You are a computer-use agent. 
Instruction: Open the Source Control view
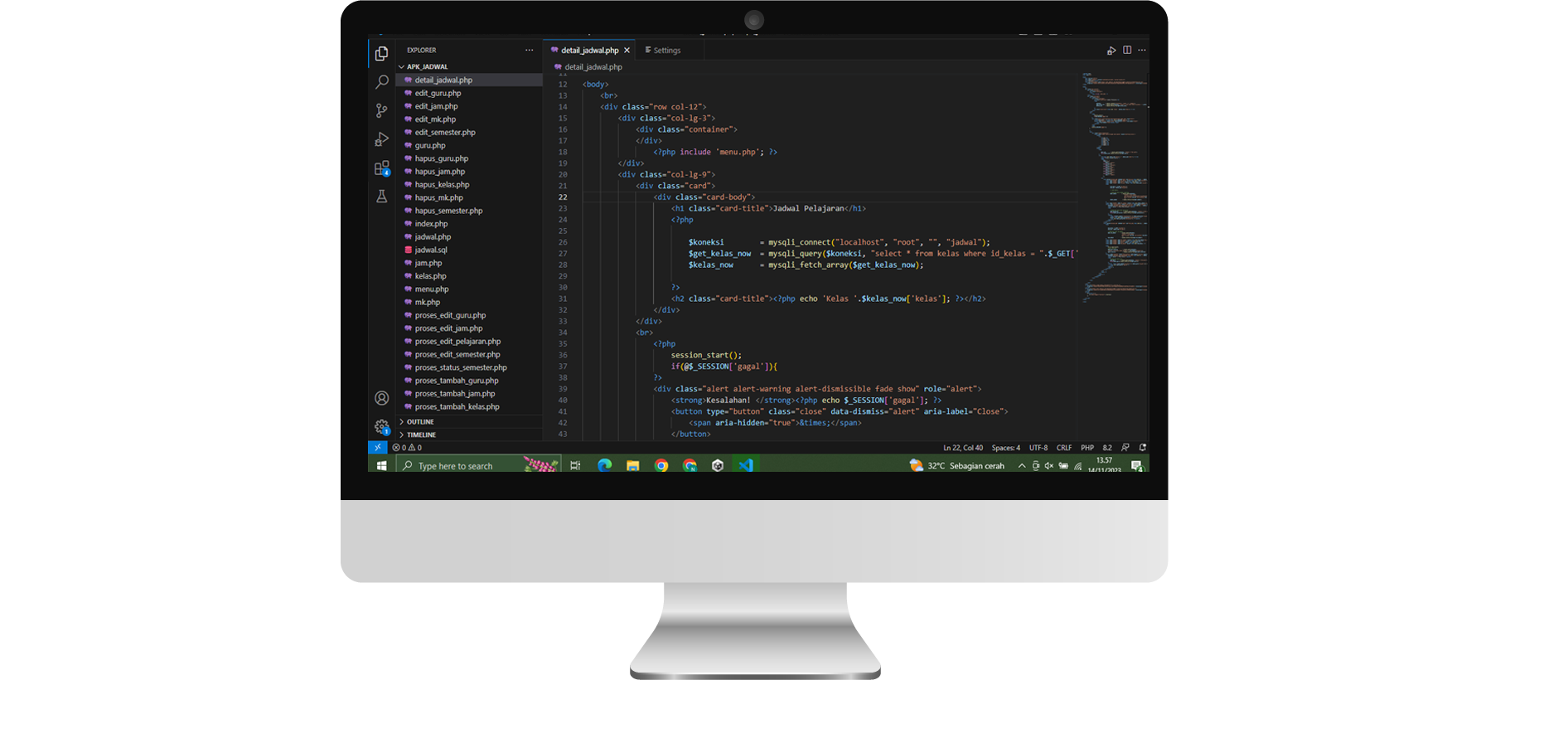381,109
